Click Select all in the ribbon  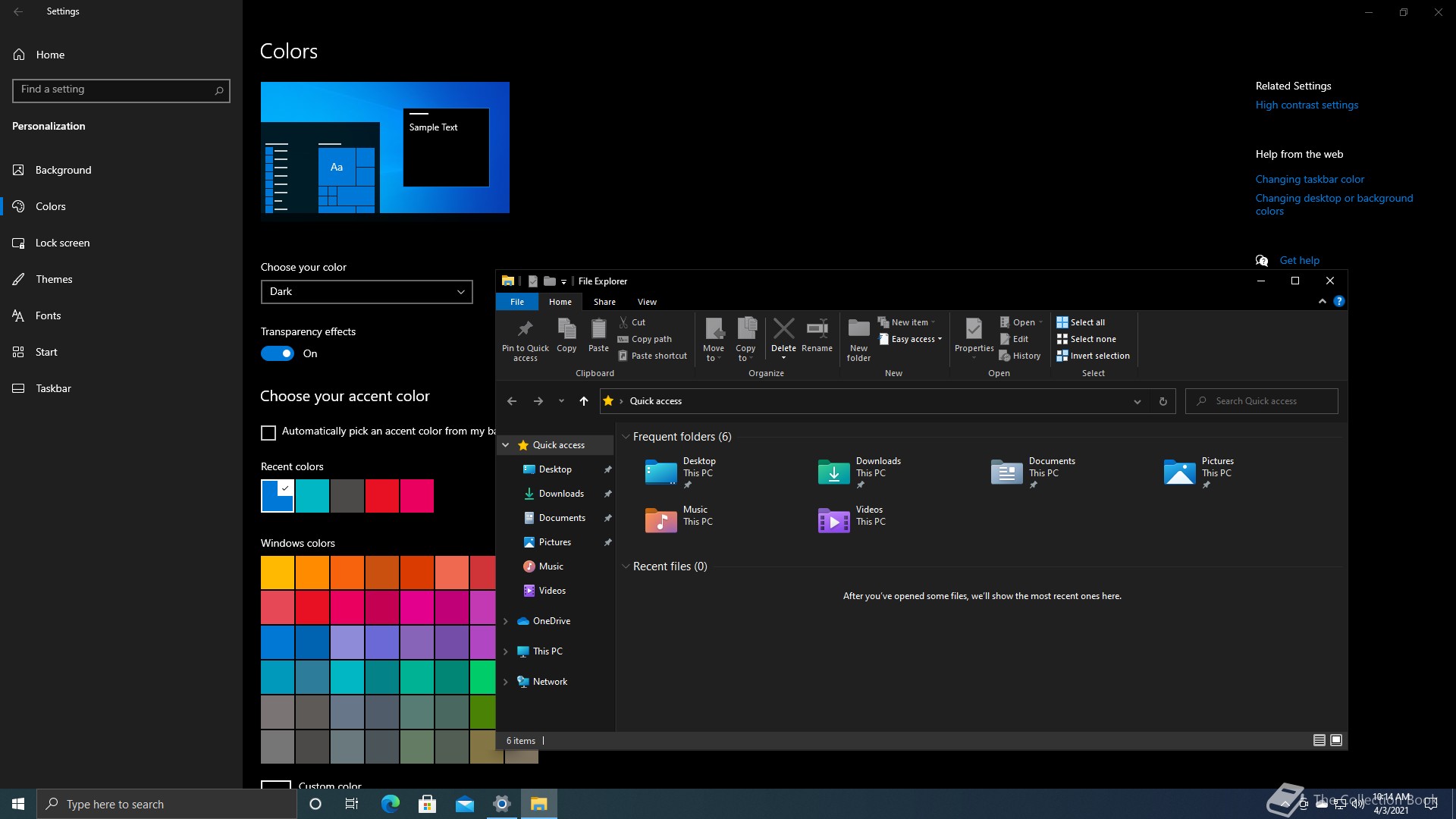(1081, 322)
